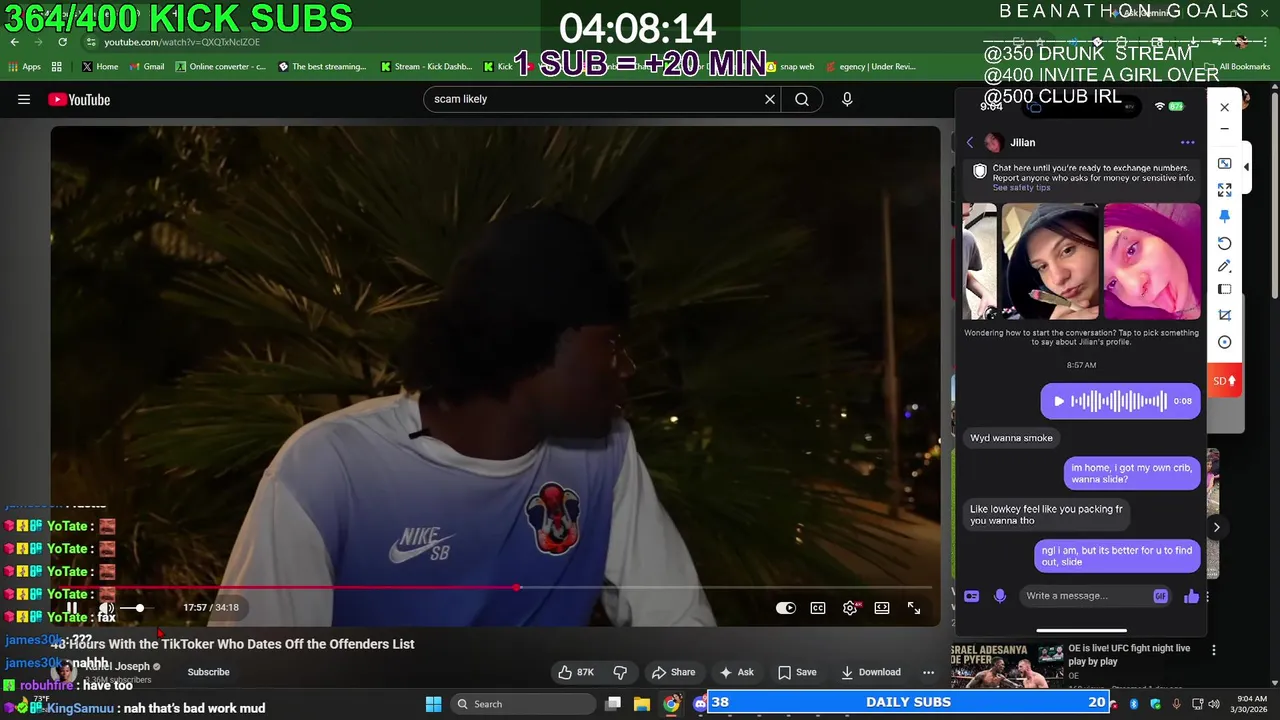Open the video settings gear

[850, 607]
